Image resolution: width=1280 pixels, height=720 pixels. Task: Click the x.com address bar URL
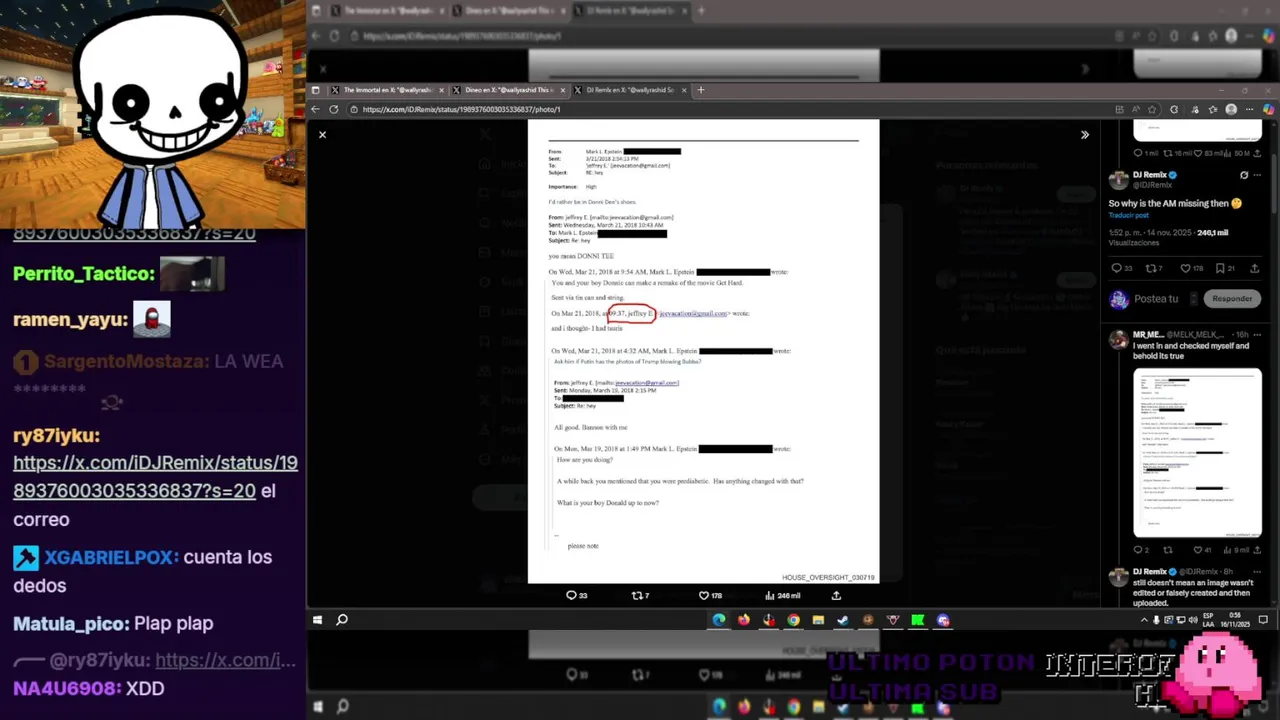click(461, 109)
